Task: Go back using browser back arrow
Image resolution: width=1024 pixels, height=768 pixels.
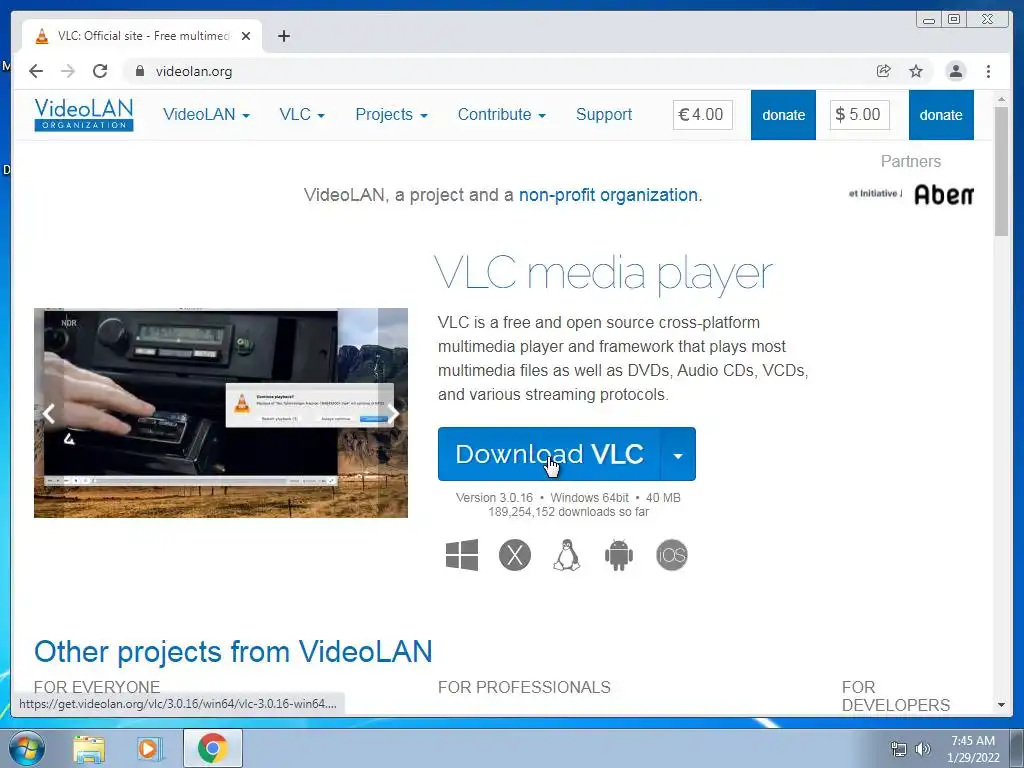Action: point(36,71)
